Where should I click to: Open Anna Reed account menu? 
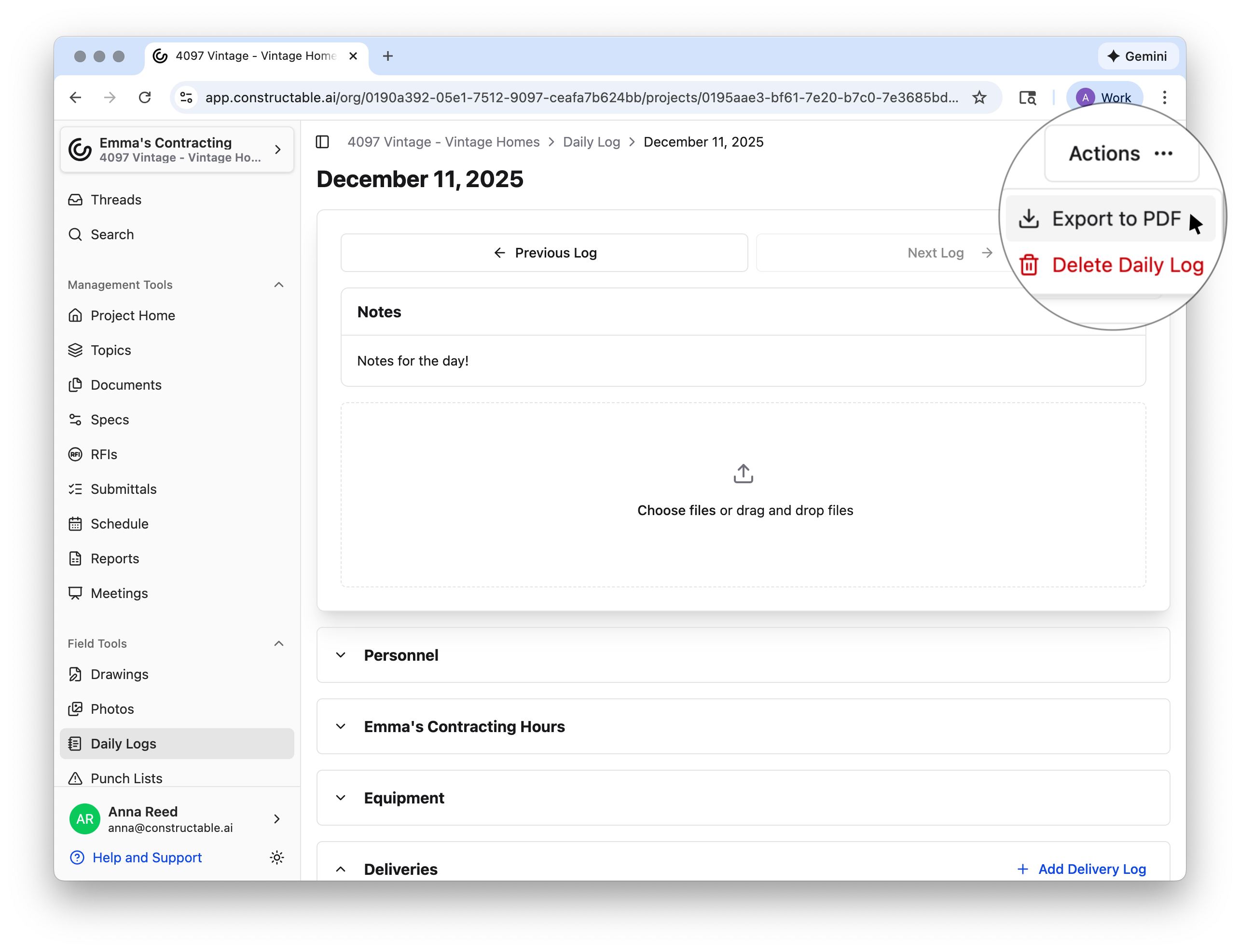tap(176, 819)
